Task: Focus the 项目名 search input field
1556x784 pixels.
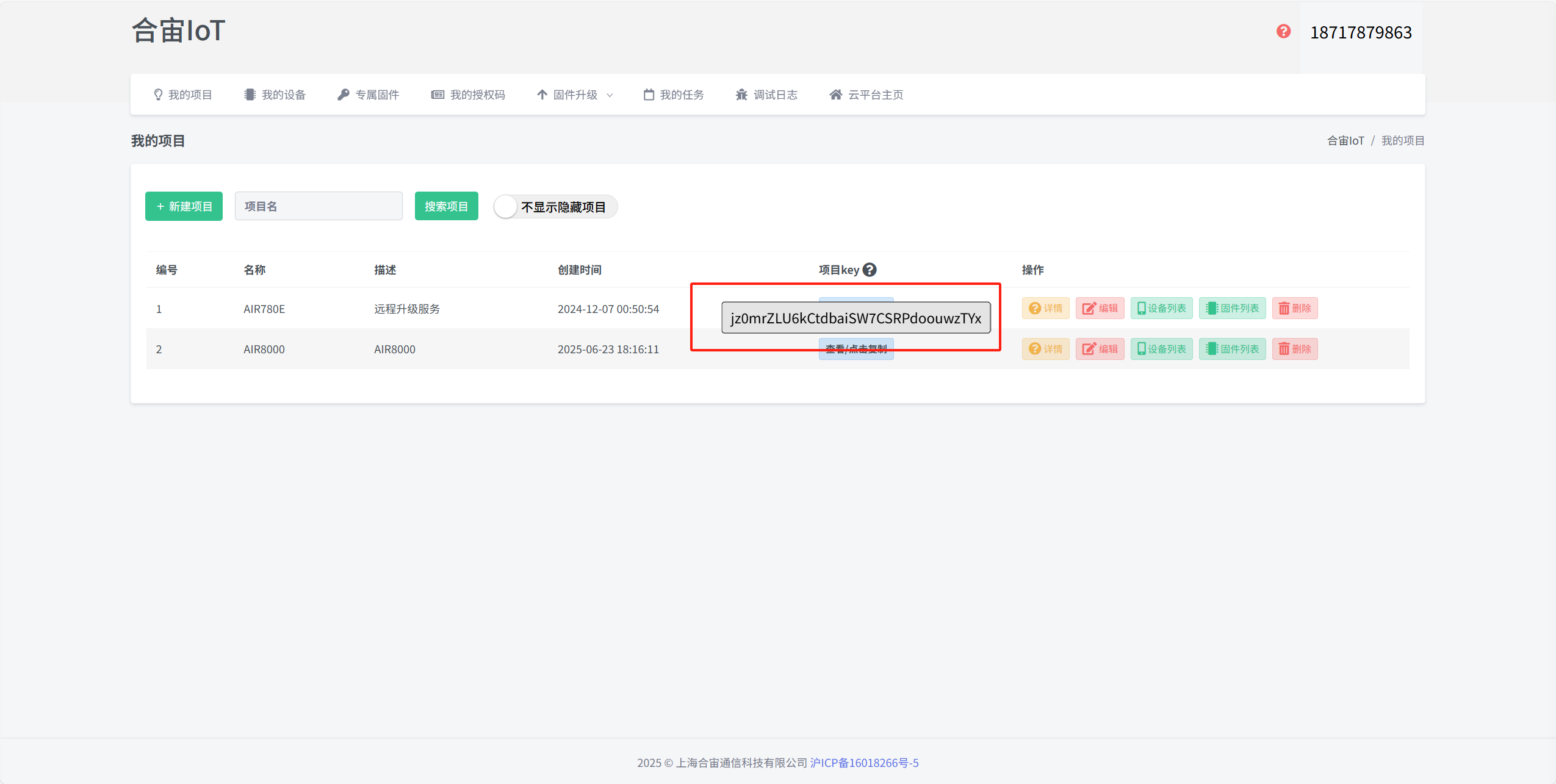Action: click(319, 206)
